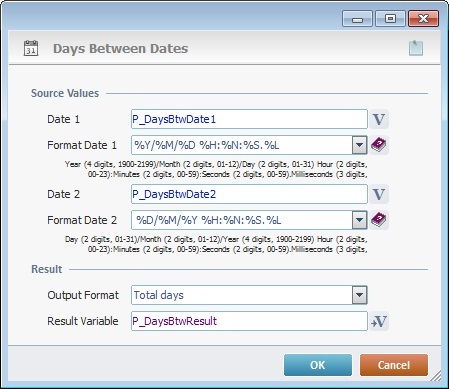Click the variable picker V for Date 2
449x389 pixels.
coord(379,194)
